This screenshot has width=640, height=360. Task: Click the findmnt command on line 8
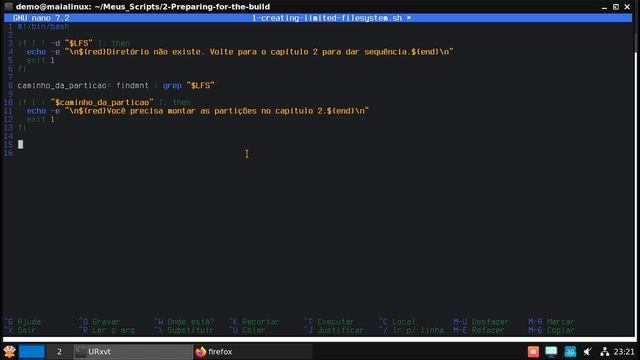[132, 85]
